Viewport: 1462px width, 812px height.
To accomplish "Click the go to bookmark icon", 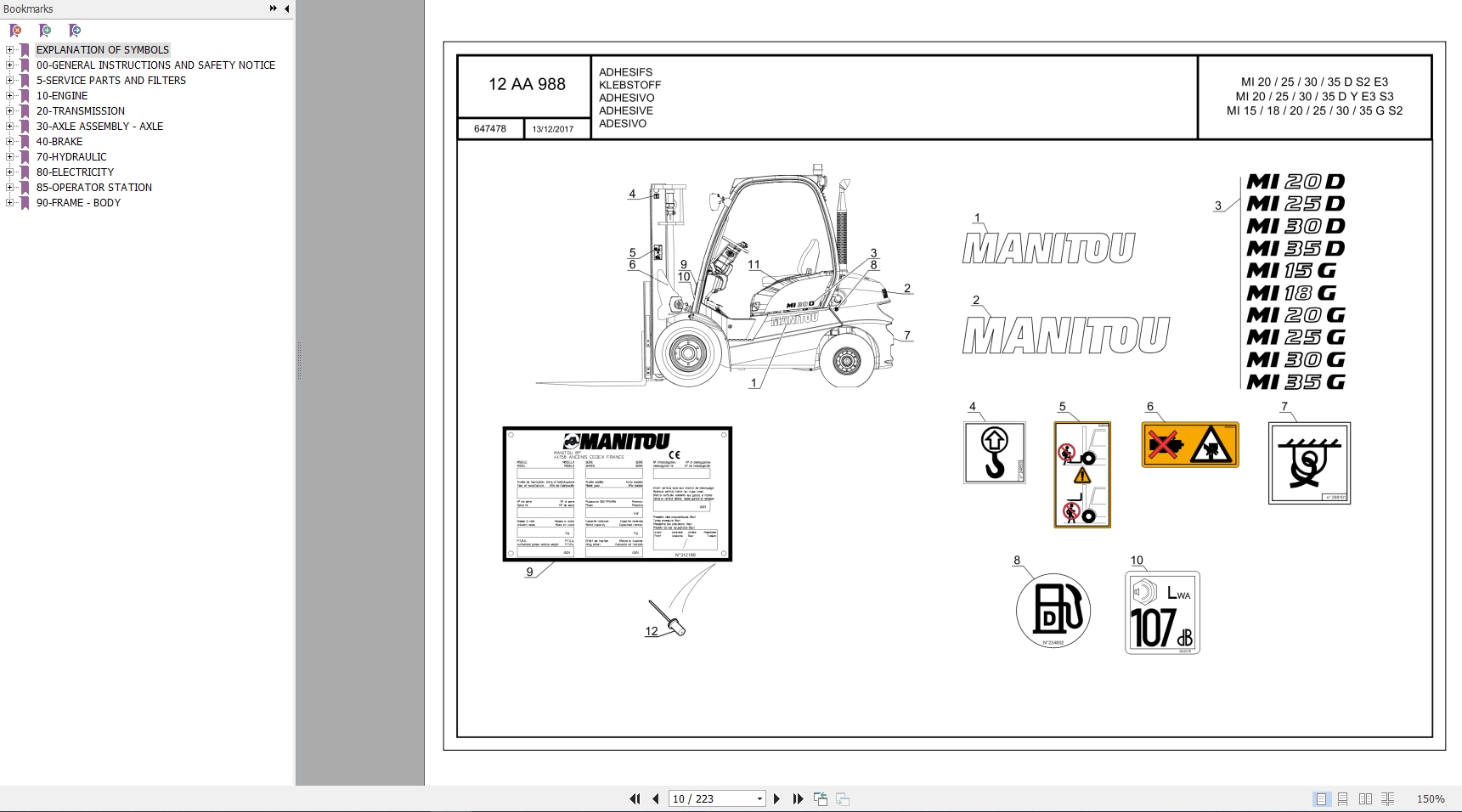I will click(x=75, y=31).
